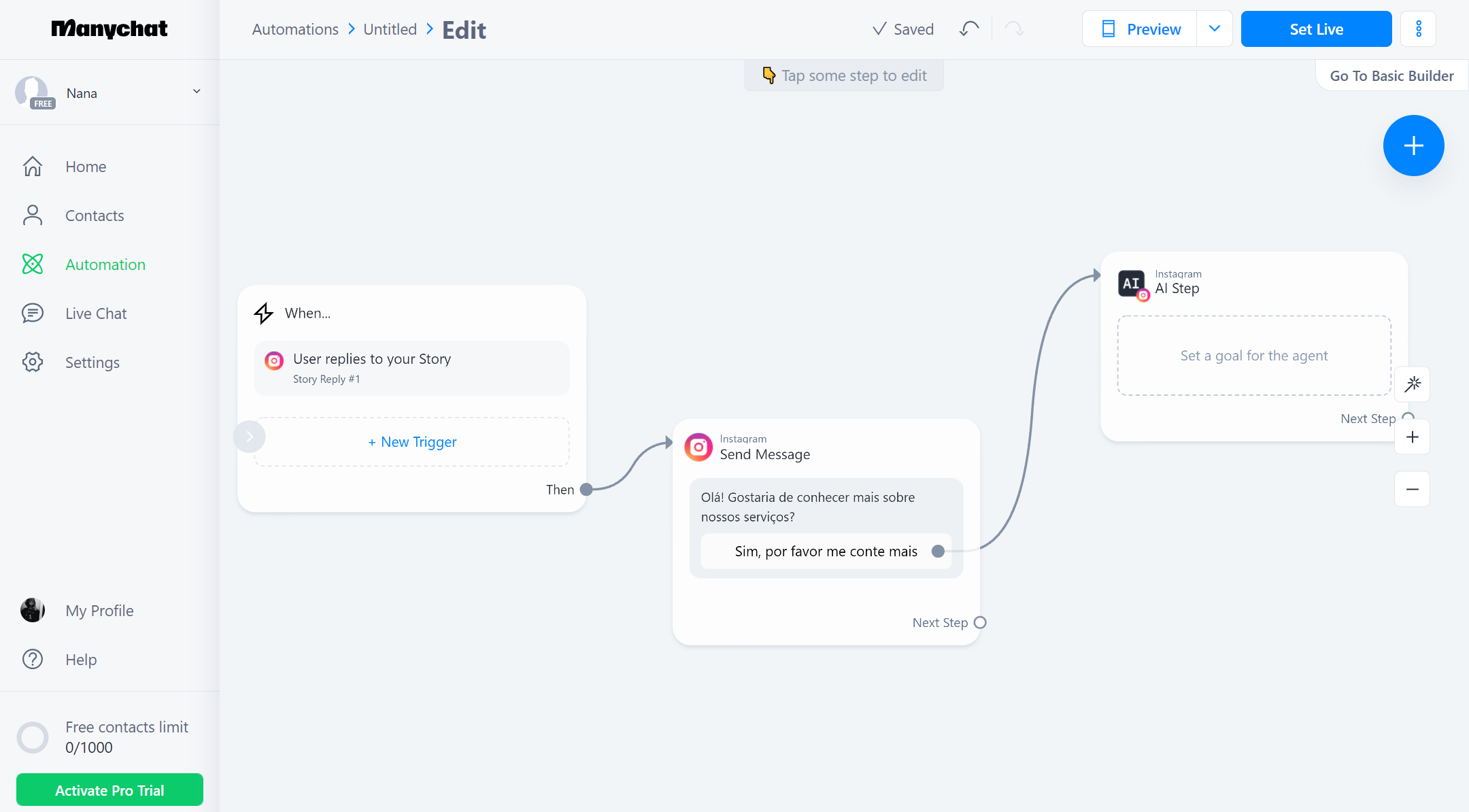Viewport: 1469px width, 812px height.
Task: Click the Automation atom icon
Action: pyautogui.click(x=33, y=265)
